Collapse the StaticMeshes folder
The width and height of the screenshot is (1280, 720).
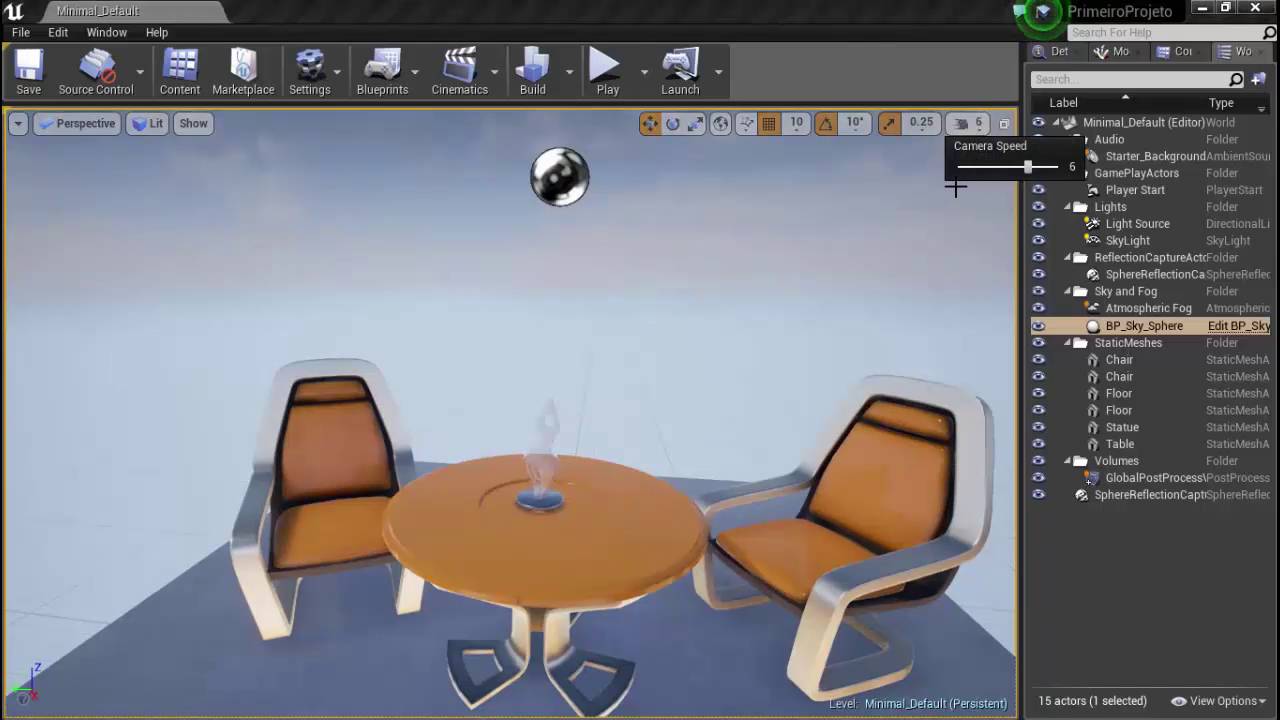1067,343
